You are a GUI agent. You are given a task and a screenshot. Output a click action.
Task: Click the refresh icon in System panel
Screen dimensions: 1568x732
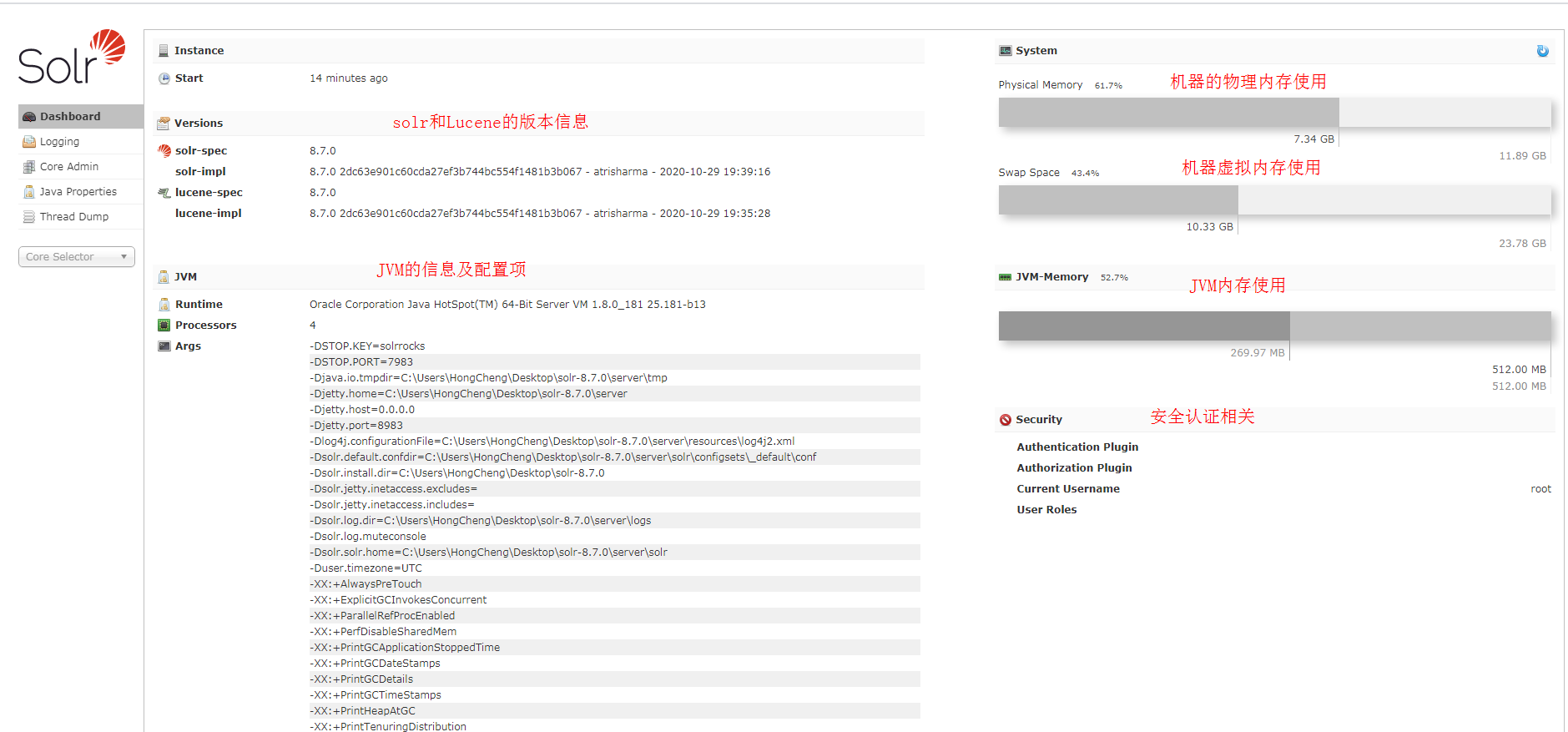(x=1542, y=51)
